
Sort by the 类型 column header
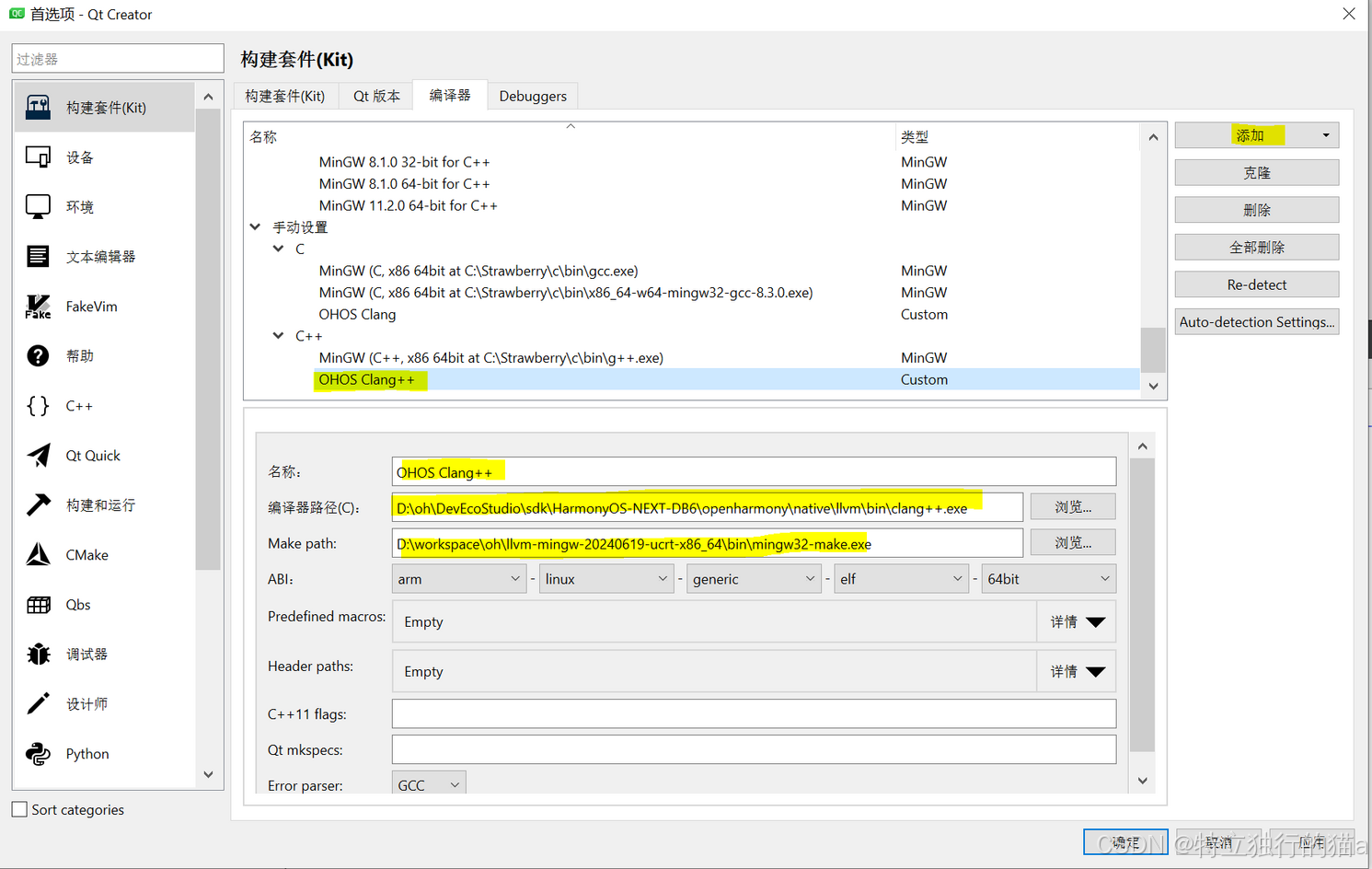1017,136
